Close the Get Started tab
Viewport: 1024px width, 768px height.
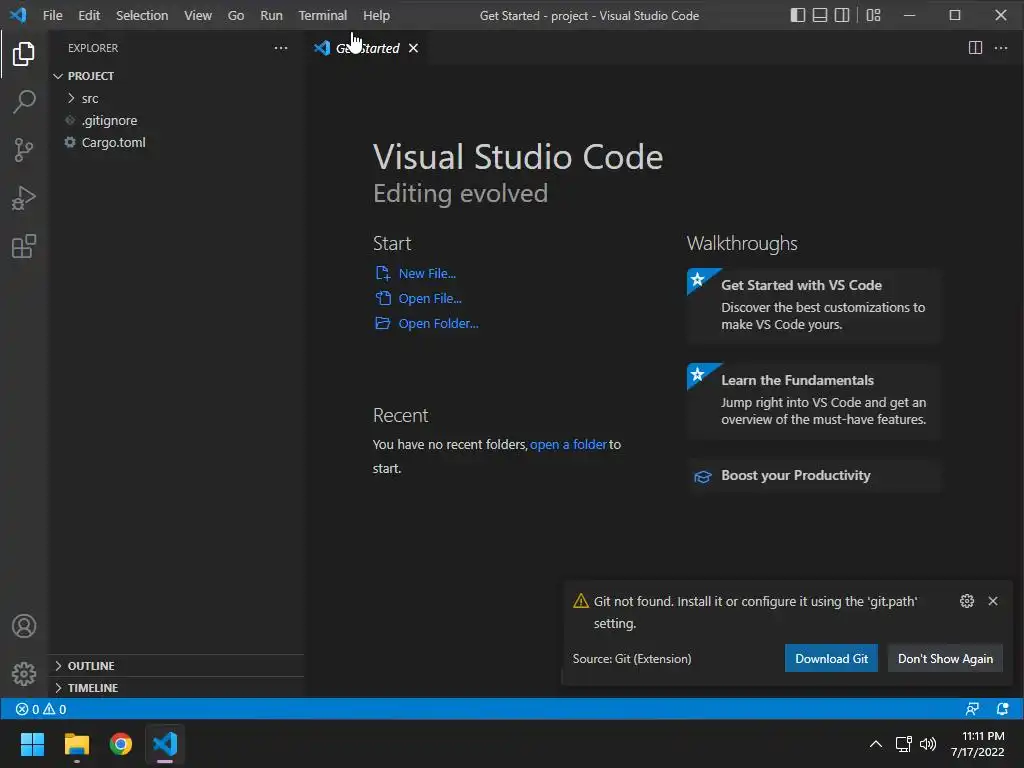(x=413, y=48)
